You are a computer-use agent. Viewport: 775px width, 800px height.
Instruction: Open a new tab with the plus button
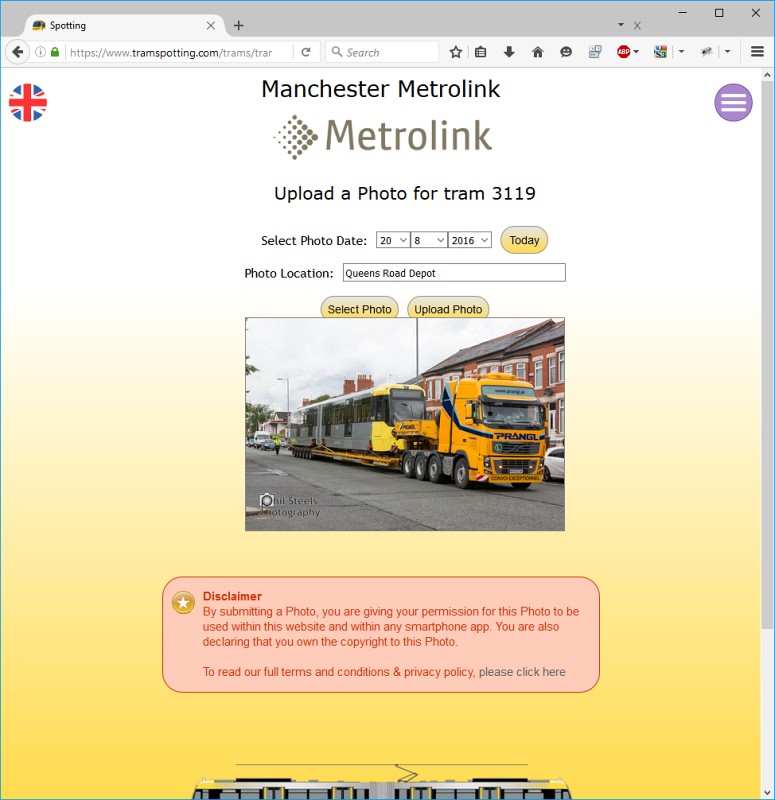238,26
